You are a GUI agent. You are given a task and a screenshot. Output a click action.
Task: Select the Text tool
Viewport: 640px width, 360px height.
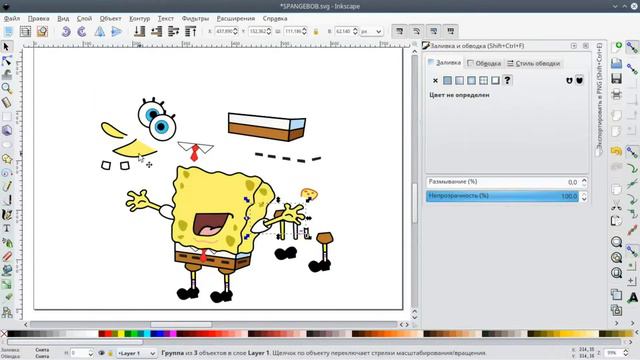click(6, 228)
